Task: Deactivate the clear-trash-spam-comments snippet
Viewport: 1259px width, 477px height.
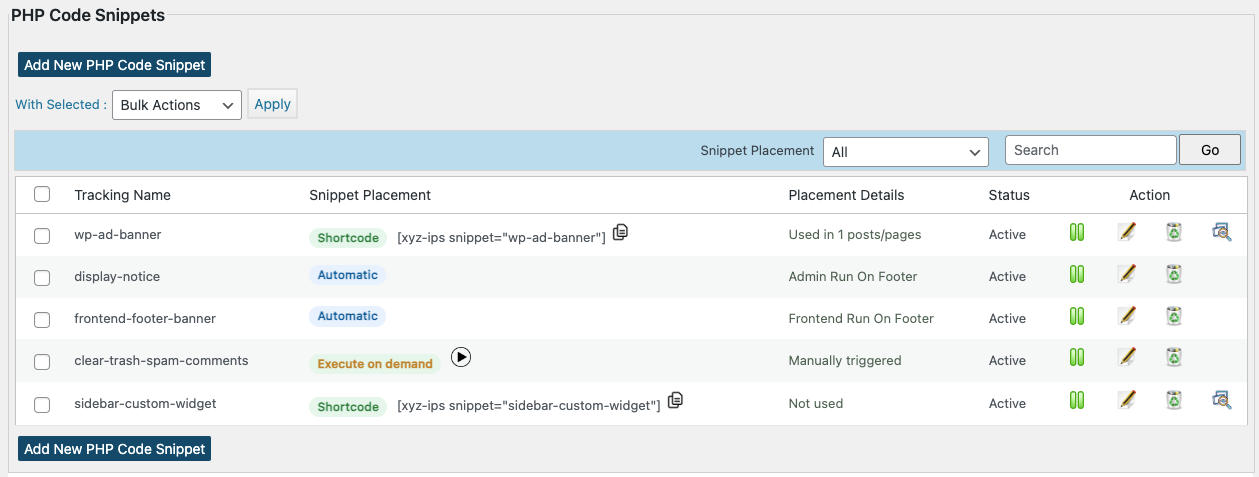Action: pos(1076,357)
